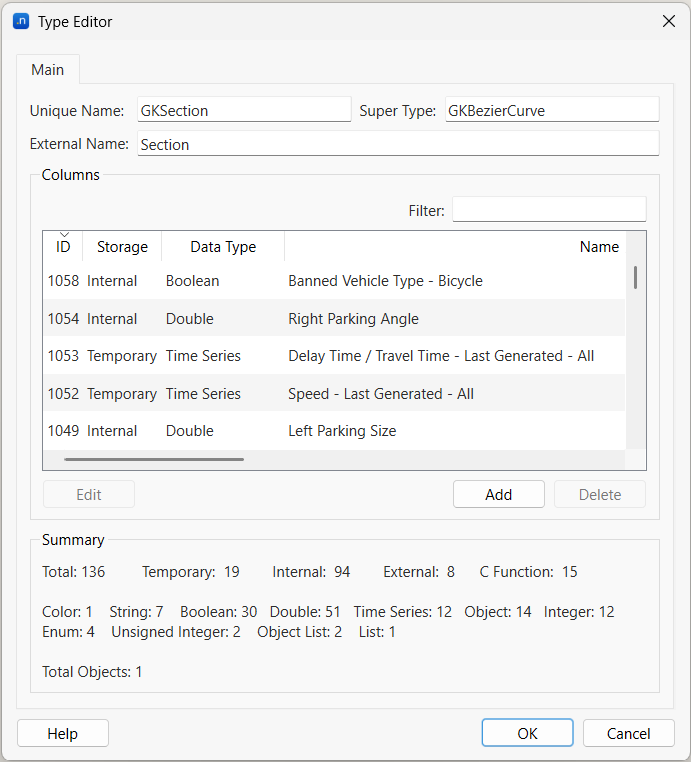Select Delay Time / Travel Time row

pyautogui.click(x=334, y=356)
